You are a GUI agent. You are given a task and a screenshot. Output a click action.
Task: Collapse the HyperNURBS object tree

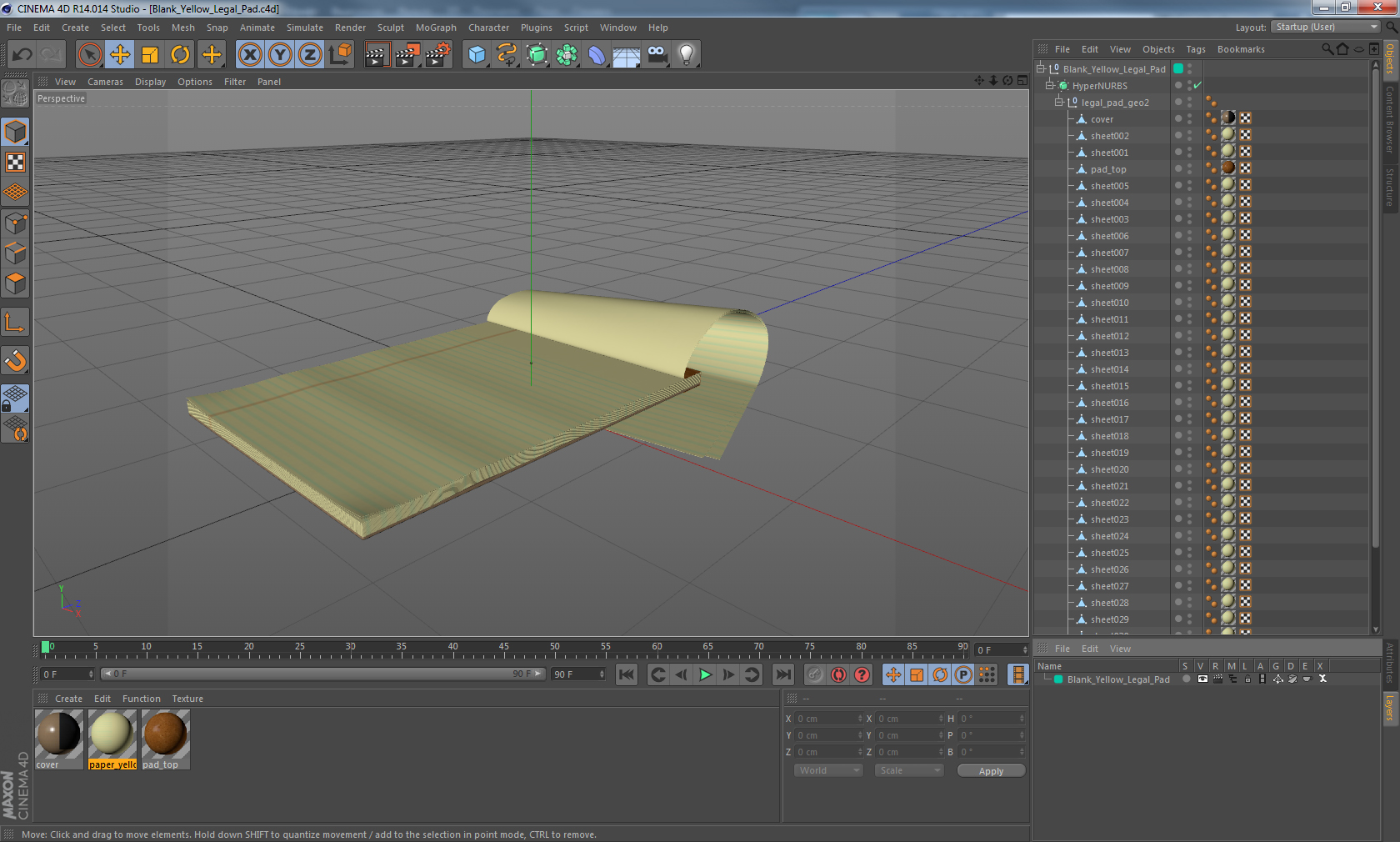pyautogui.click(x=1050, y=85)
